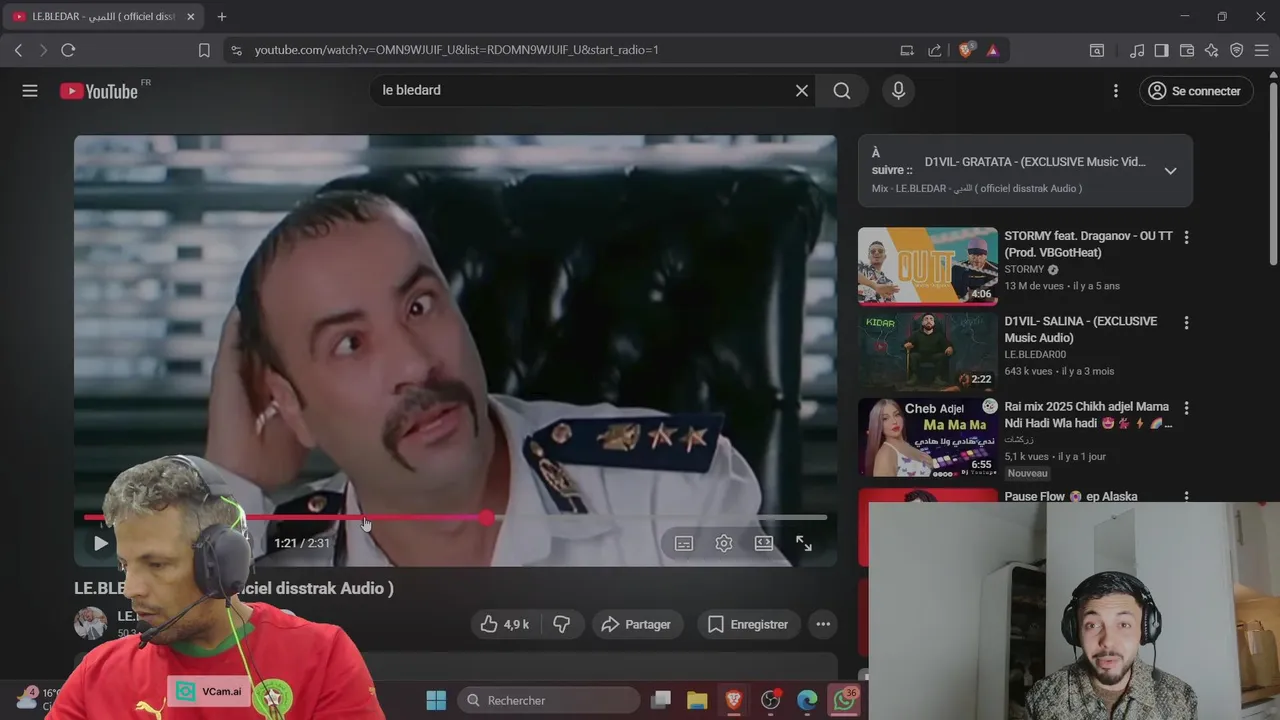The height and width of the screenshot is (720, 1280).
Task: Click the address bar URL
Action: [x=456, y=50]
